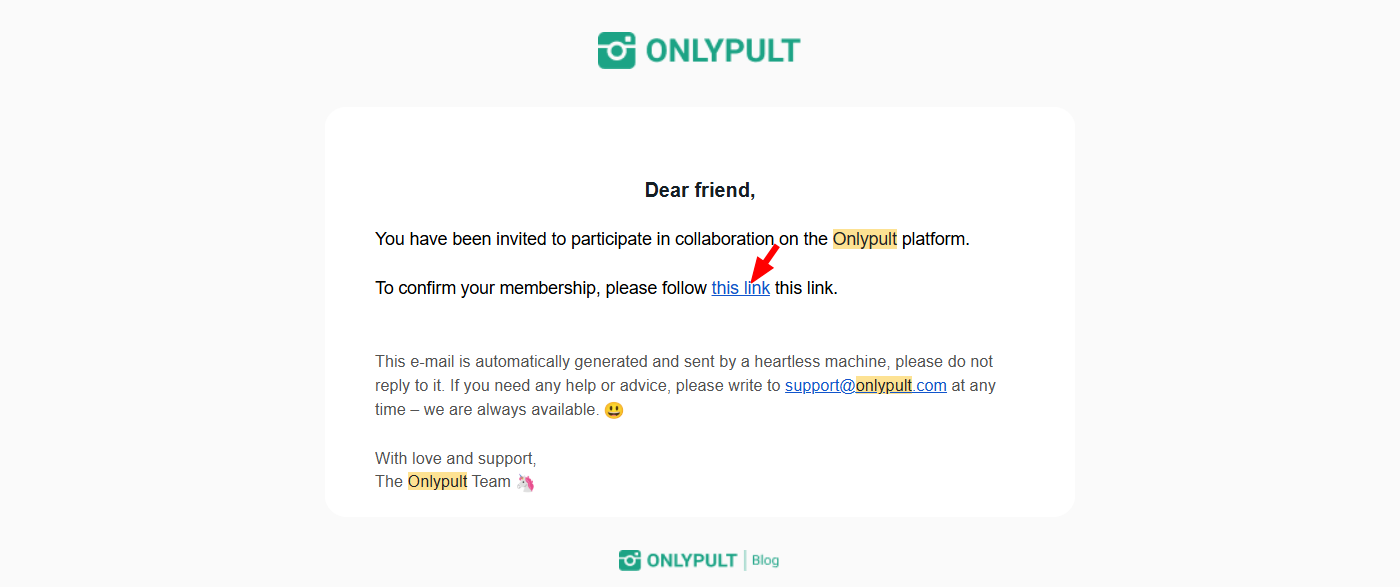Click the footer Onlypult camera logo icon
Screen dimensions: 1400x587
[630, 560]
